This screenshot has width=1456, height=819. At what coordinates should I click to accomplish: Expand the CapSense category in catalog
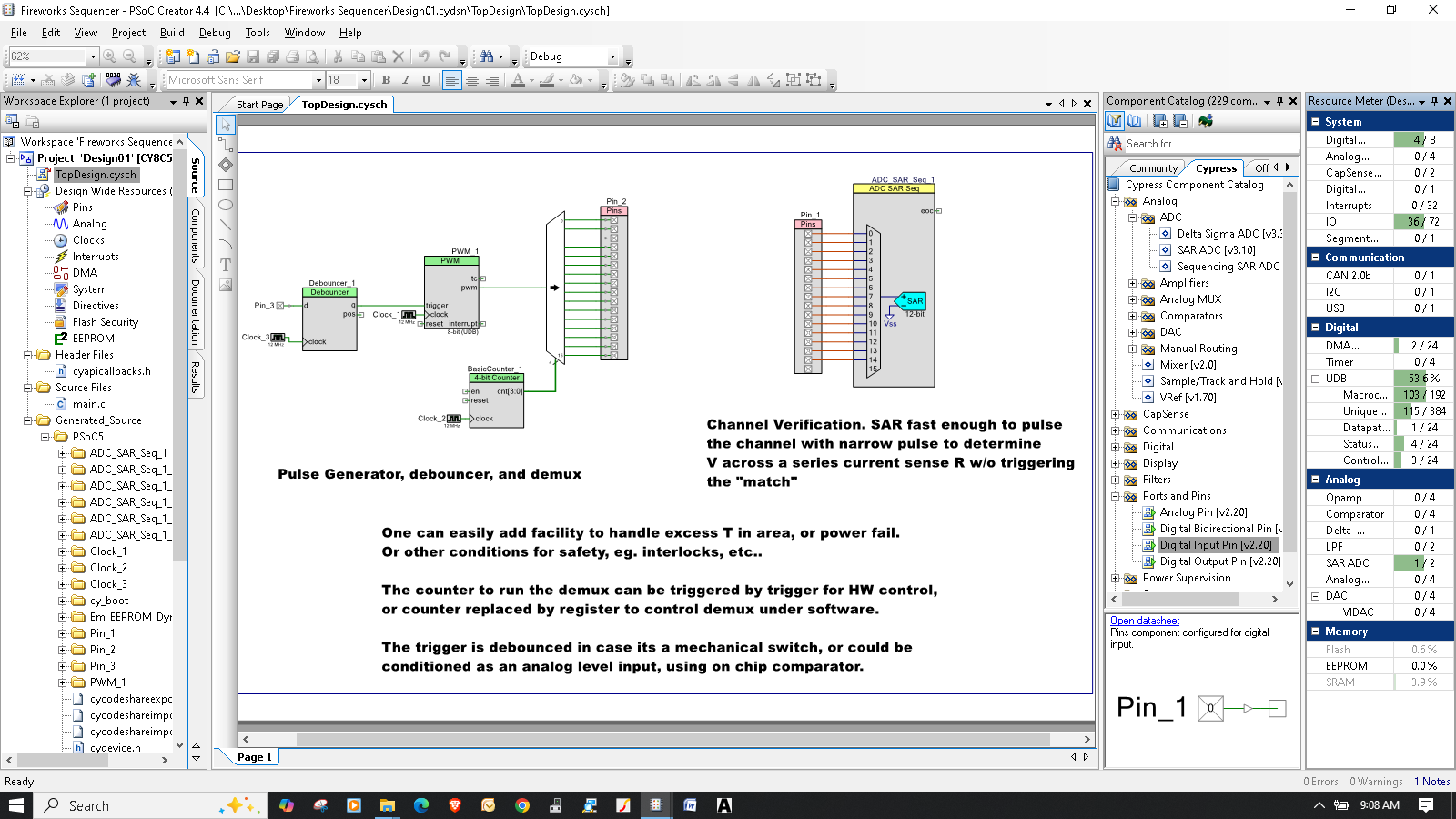[x=1116, y=414]
